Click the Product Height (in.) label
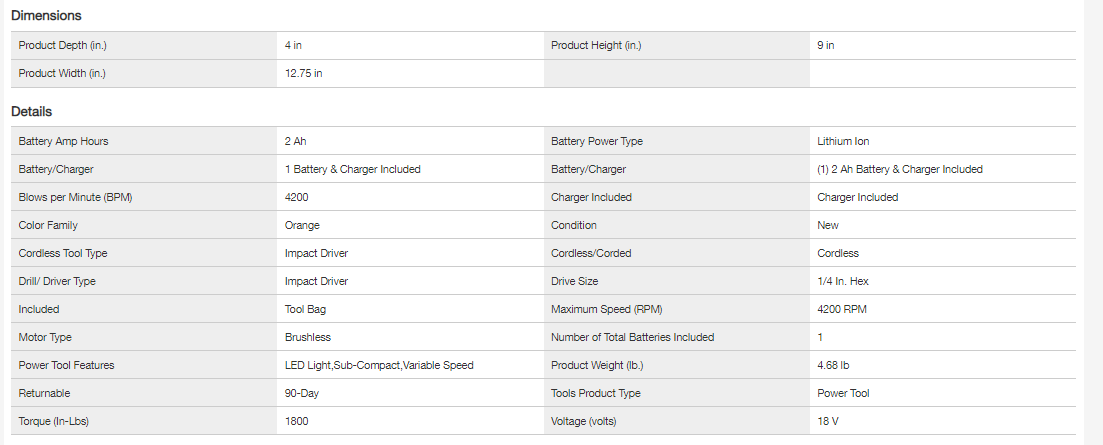The height and width of the screenshot is (445, 1103). (x=596, y=45)
